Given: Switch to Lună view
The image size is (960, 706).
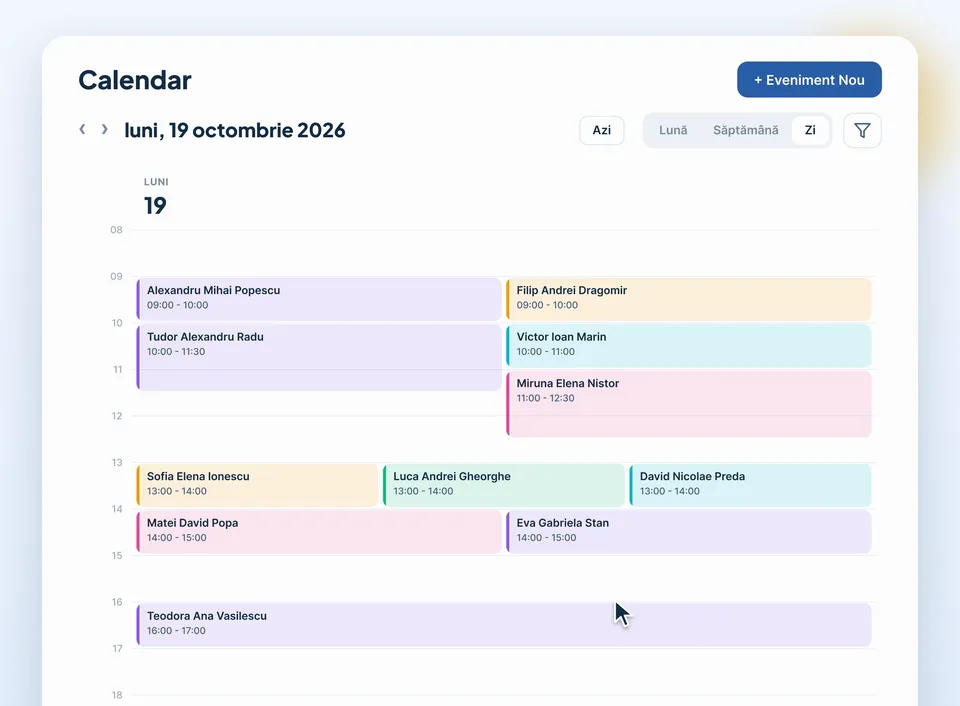Looking at the screenshot, I should click(673, 130).
